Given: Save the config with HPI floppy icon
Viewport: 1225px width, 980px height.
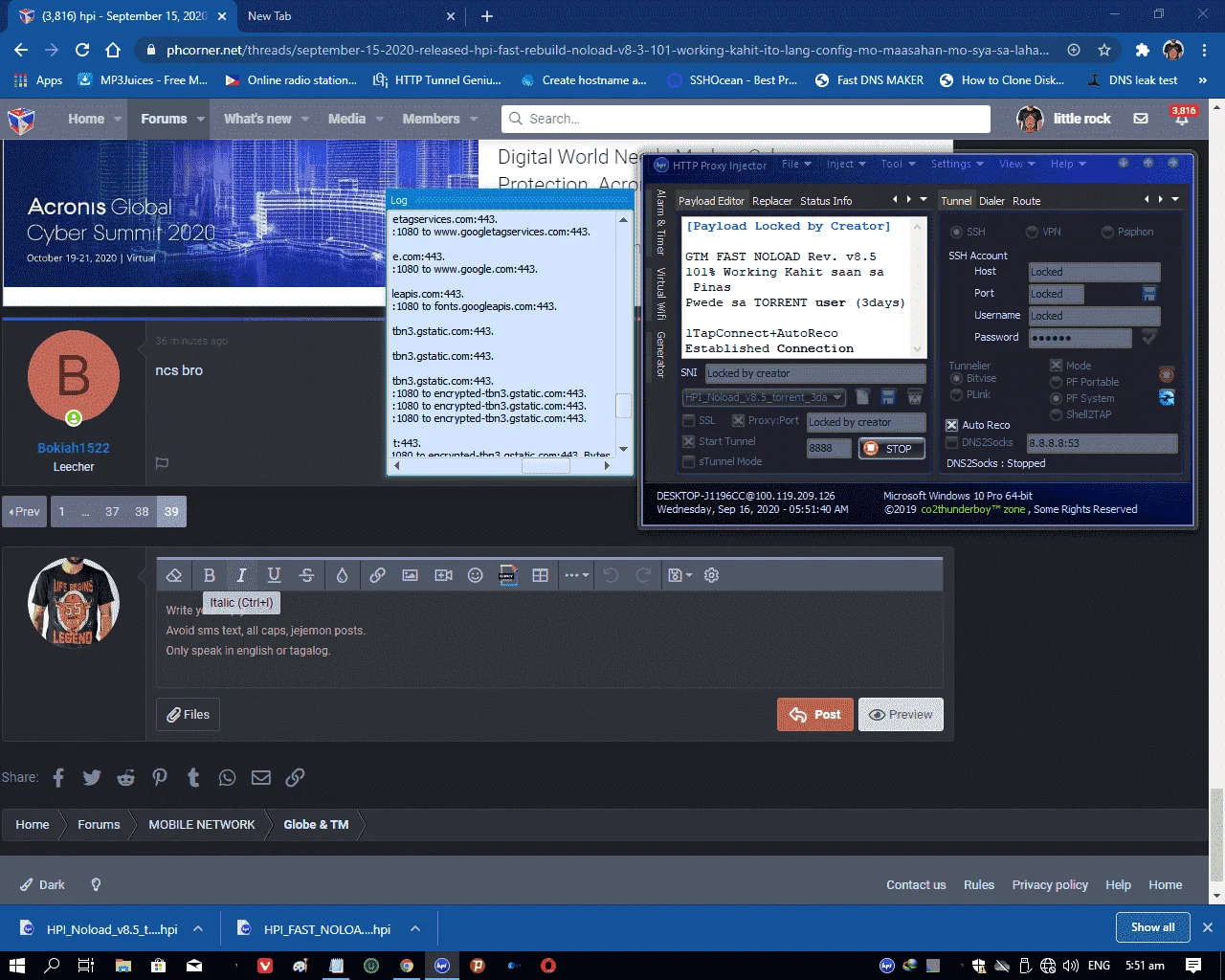Looking at the screenshot, I should point(888,397).
